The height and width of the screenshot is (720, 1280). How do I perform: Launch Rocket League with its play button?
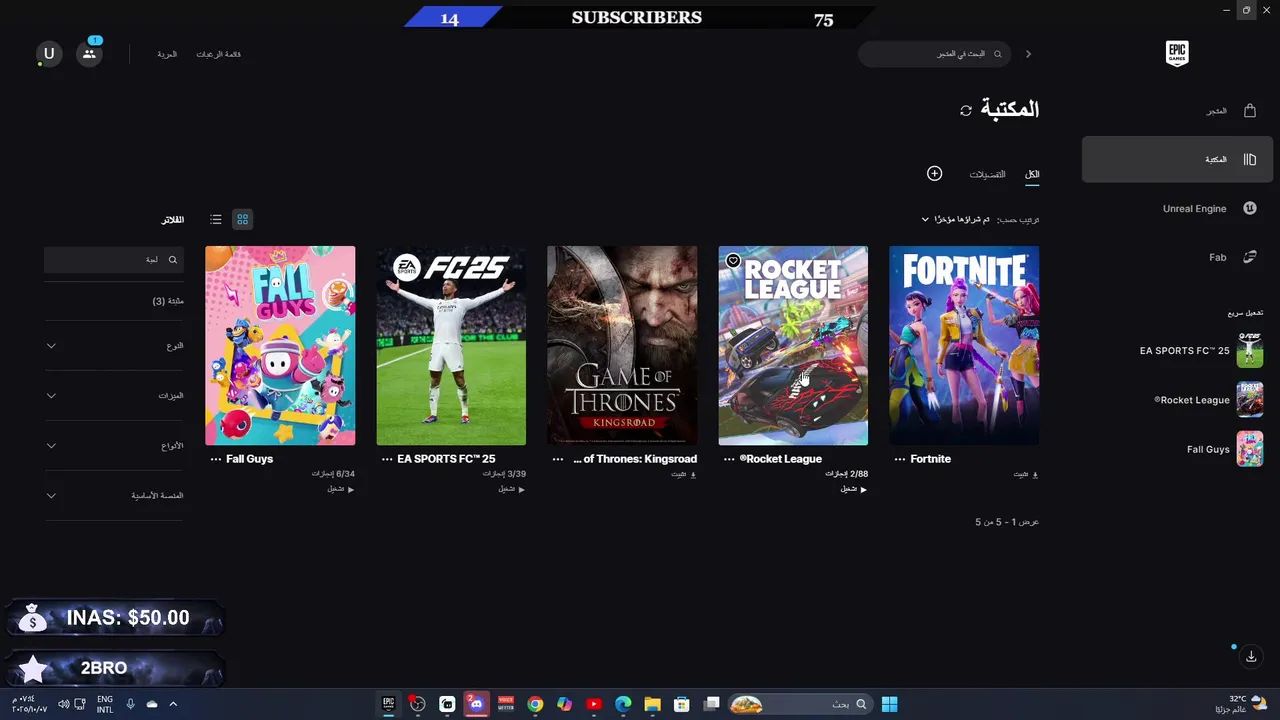(854, 489)
